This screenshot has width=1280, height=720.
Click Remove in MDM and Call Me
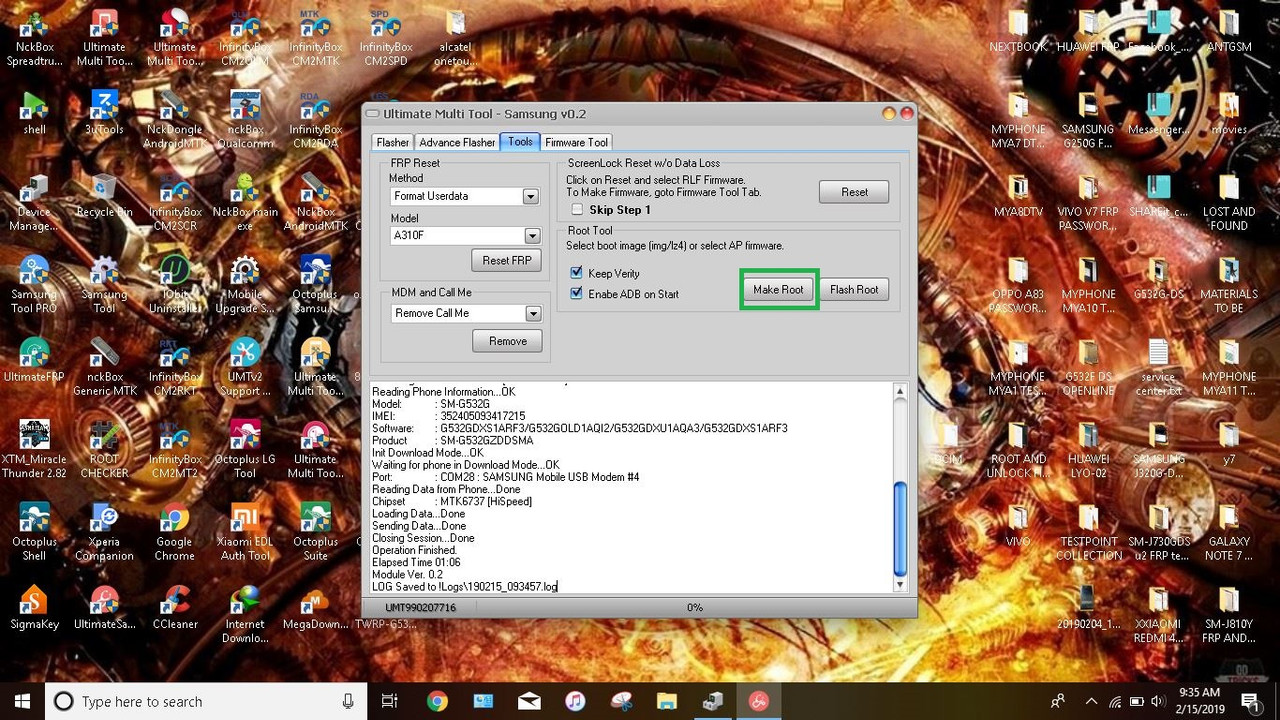(x=507, y=341)
